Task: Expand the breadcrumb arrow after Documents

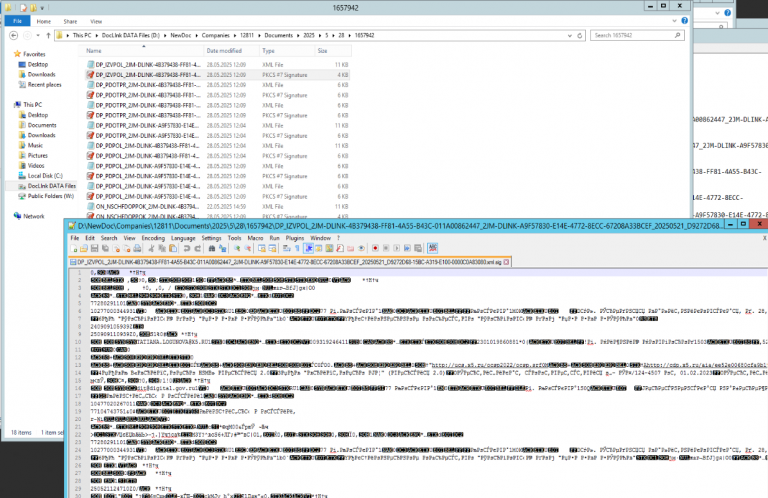Action: [298, 35]
